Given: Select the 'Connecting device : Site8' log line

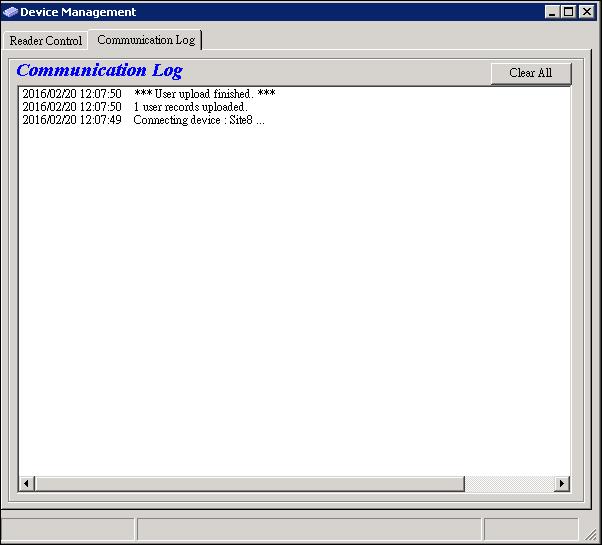Looking at the screenshot, I should pyautogui.click(x=144, y=120).
